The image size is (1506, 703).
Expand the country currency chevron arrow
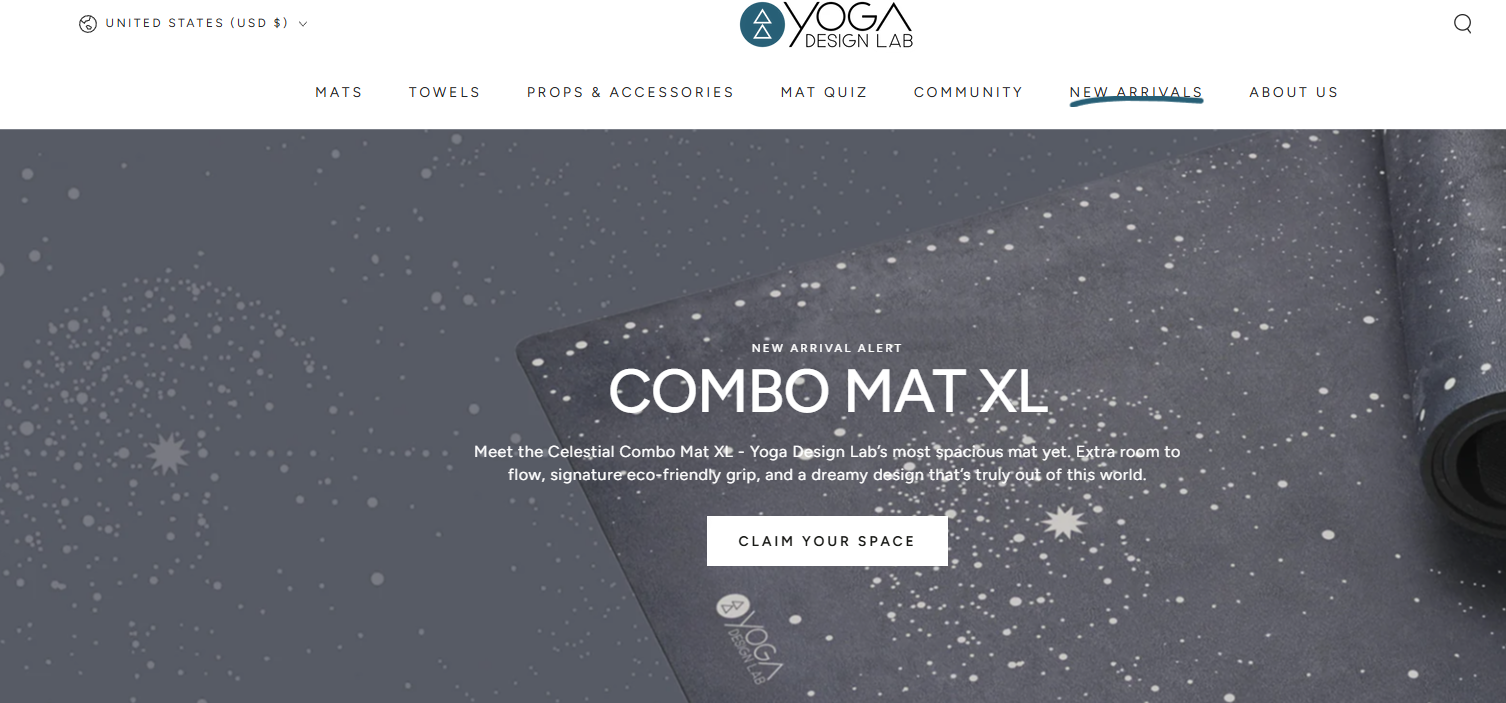pos(303,23)
